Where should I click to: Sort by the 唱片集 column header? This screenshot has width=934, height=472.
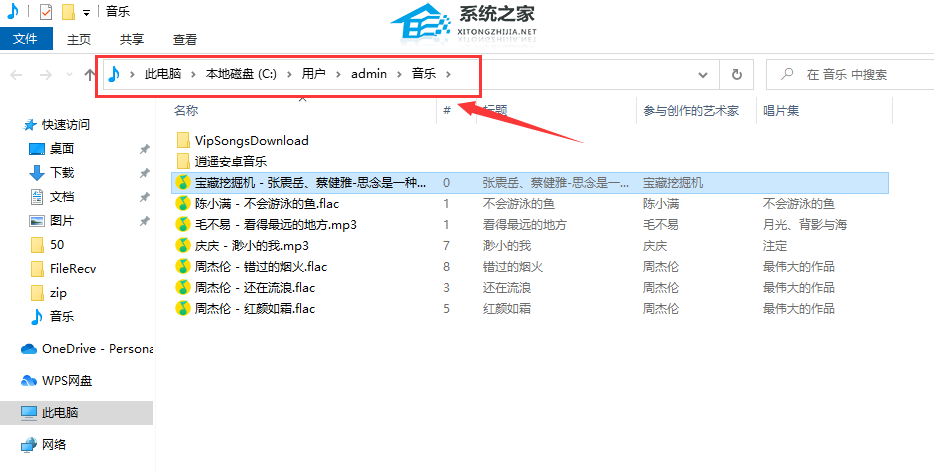[x=781, y=110]
